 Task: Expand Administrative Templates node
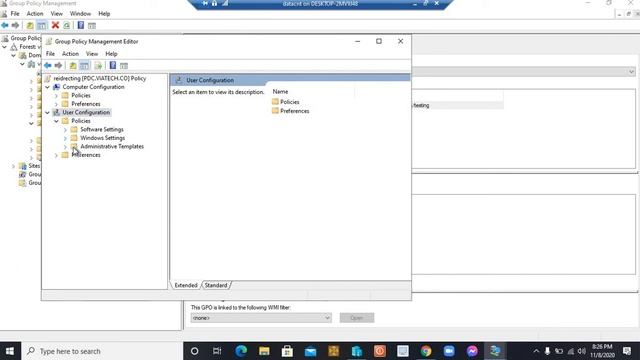(x=65, y=147)
